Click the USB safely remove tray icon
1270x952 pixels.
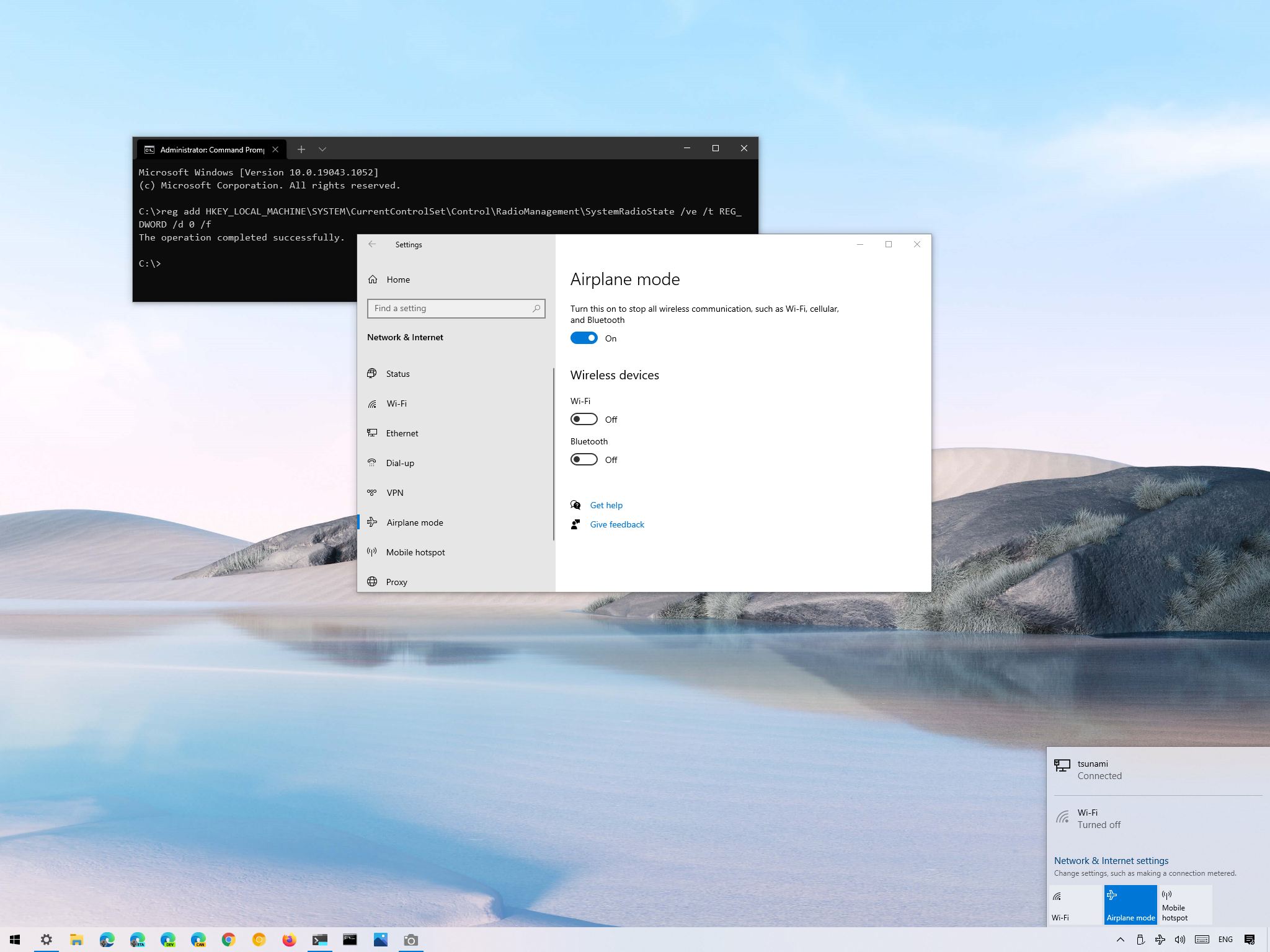click(1140, 940)
